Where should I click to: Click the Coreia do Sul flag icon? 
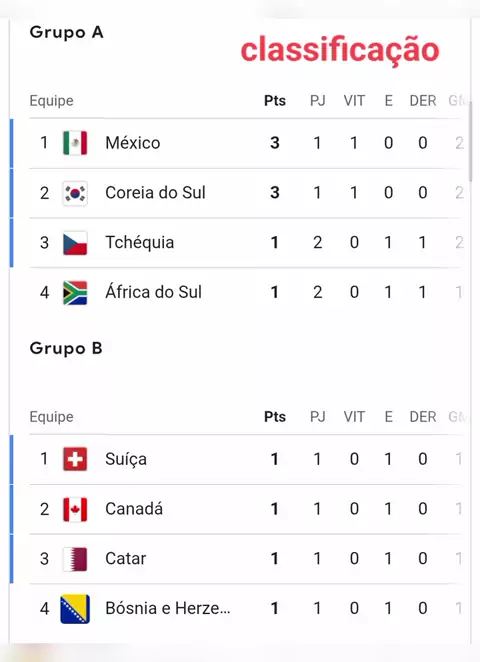pyautogui.click(x=75, y=193)
